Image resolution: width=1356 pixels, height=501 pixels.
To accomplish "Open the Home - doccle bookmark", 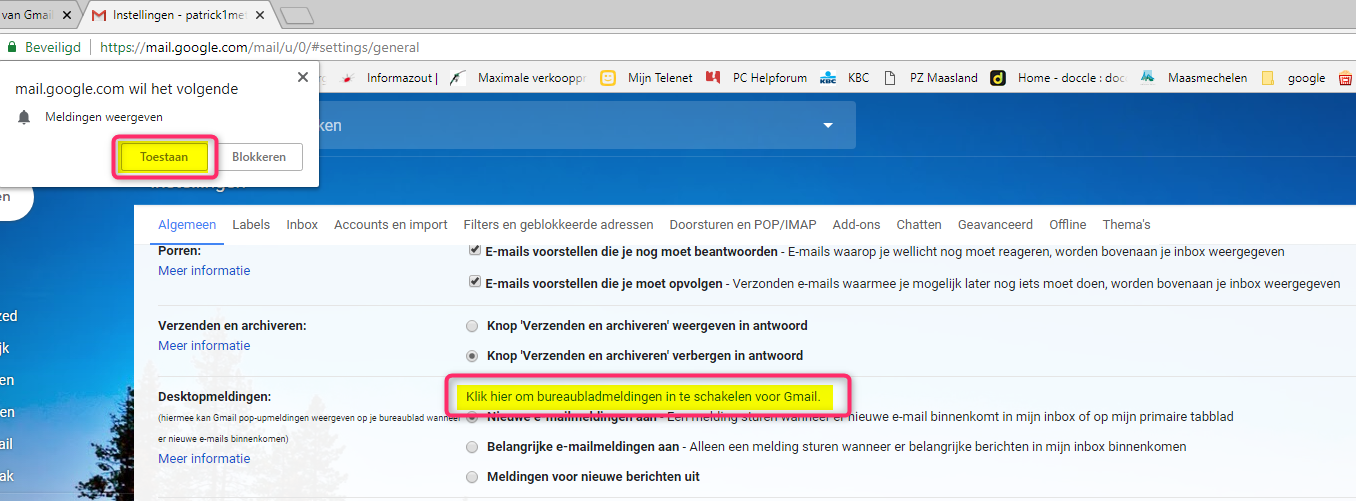I will [x=1059, y=77].
